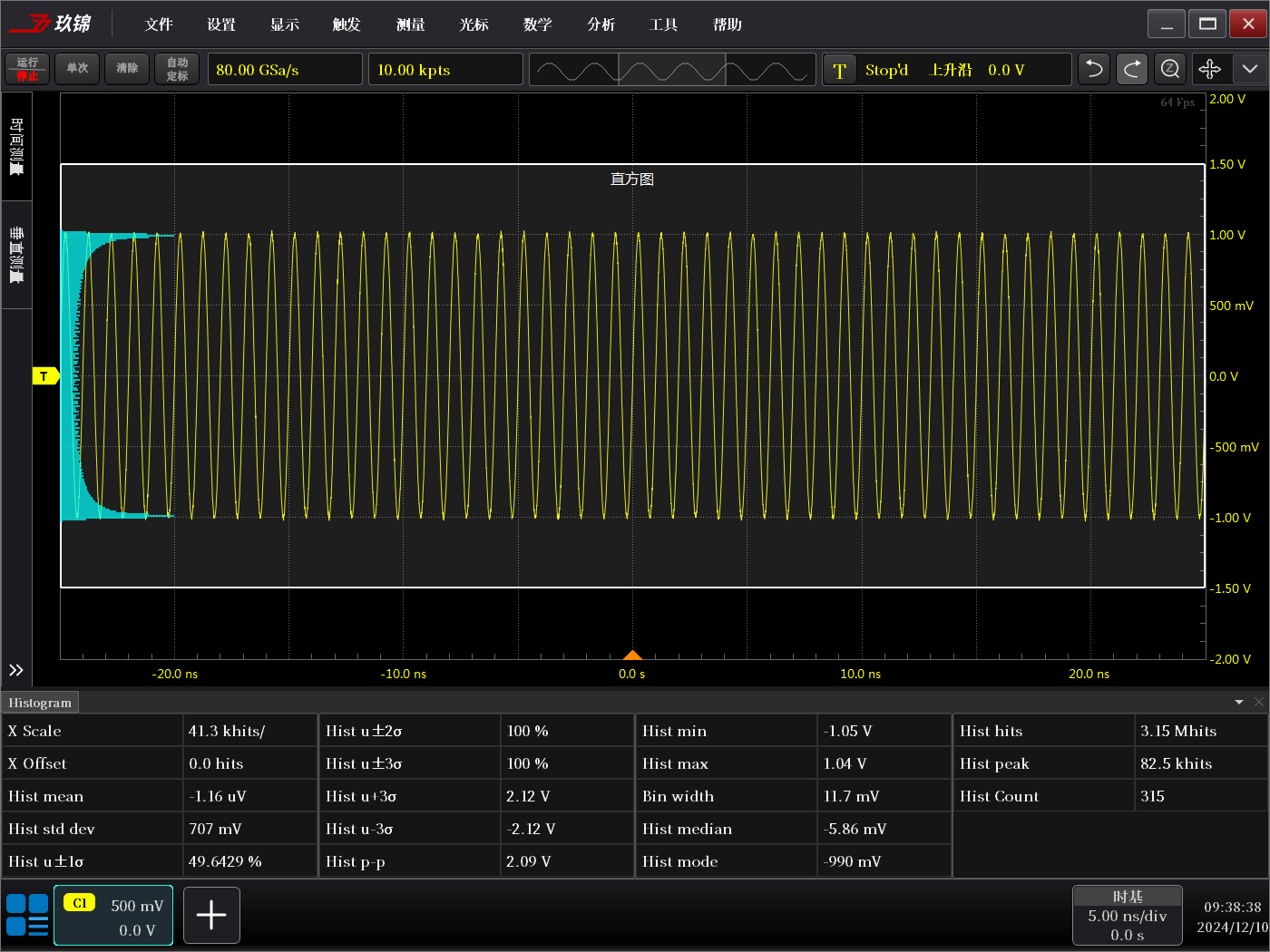Open the 文件 menu

[159, 24]
